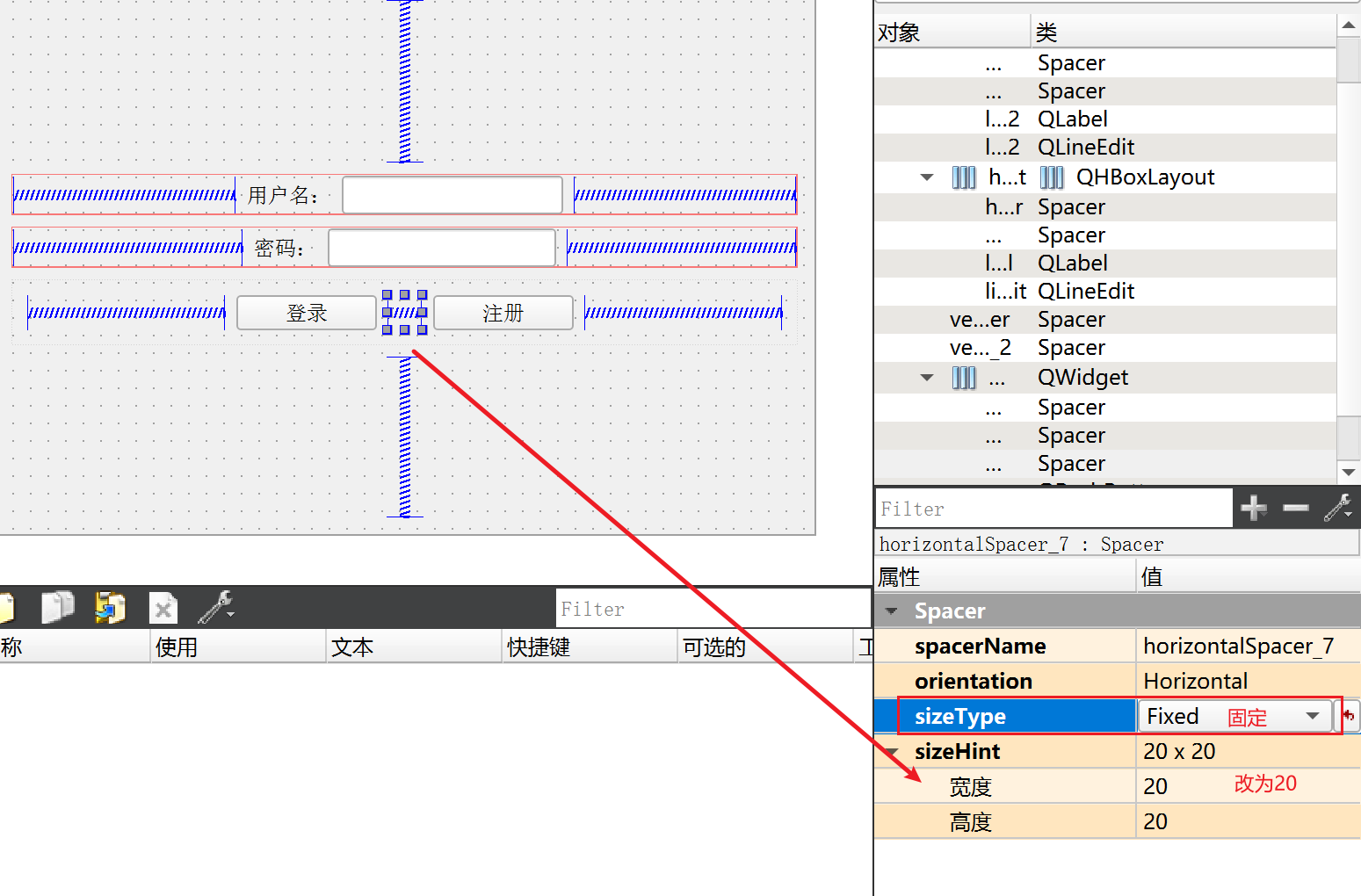This screenshot has height=896, width=1361.
Task: Click the 值 column header
Action: click(x=1249, y=577)
